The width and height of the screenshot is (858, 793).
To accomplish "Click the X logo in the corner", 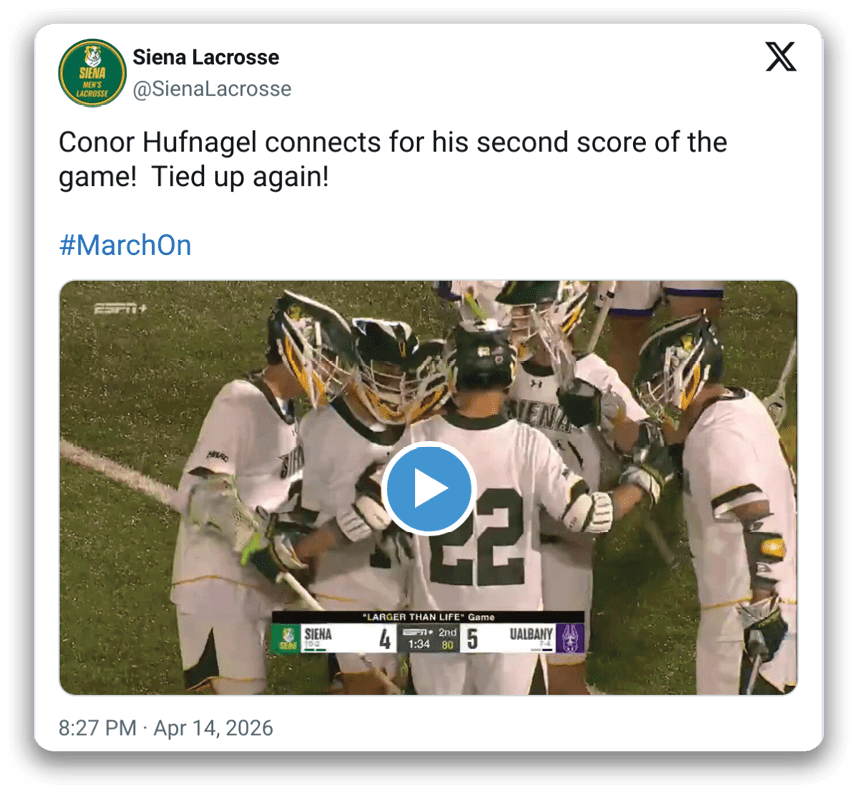I will pyautogui.click(x=781, y=58).
